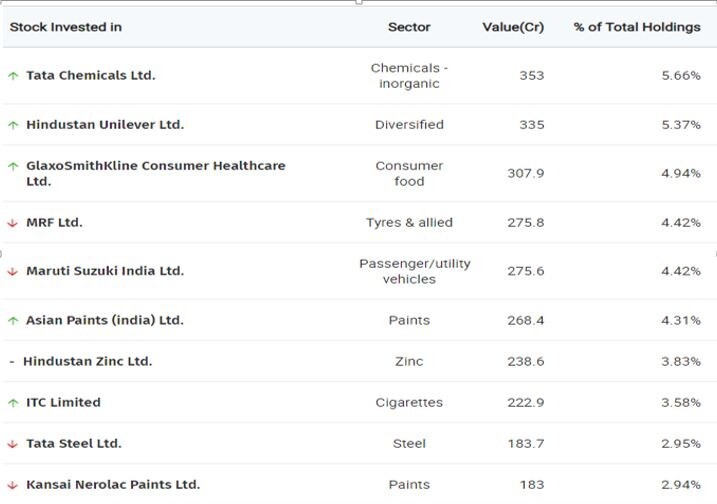Open Maruti Suzuki India Ltd. link

coord(105,271)
